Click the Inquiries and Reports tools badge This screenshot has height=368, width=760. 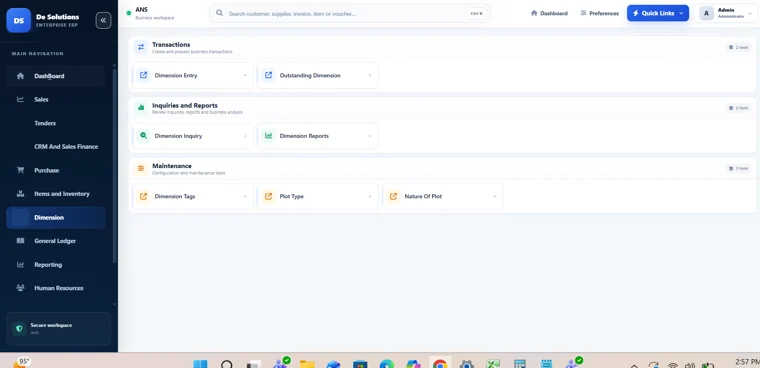738,108
